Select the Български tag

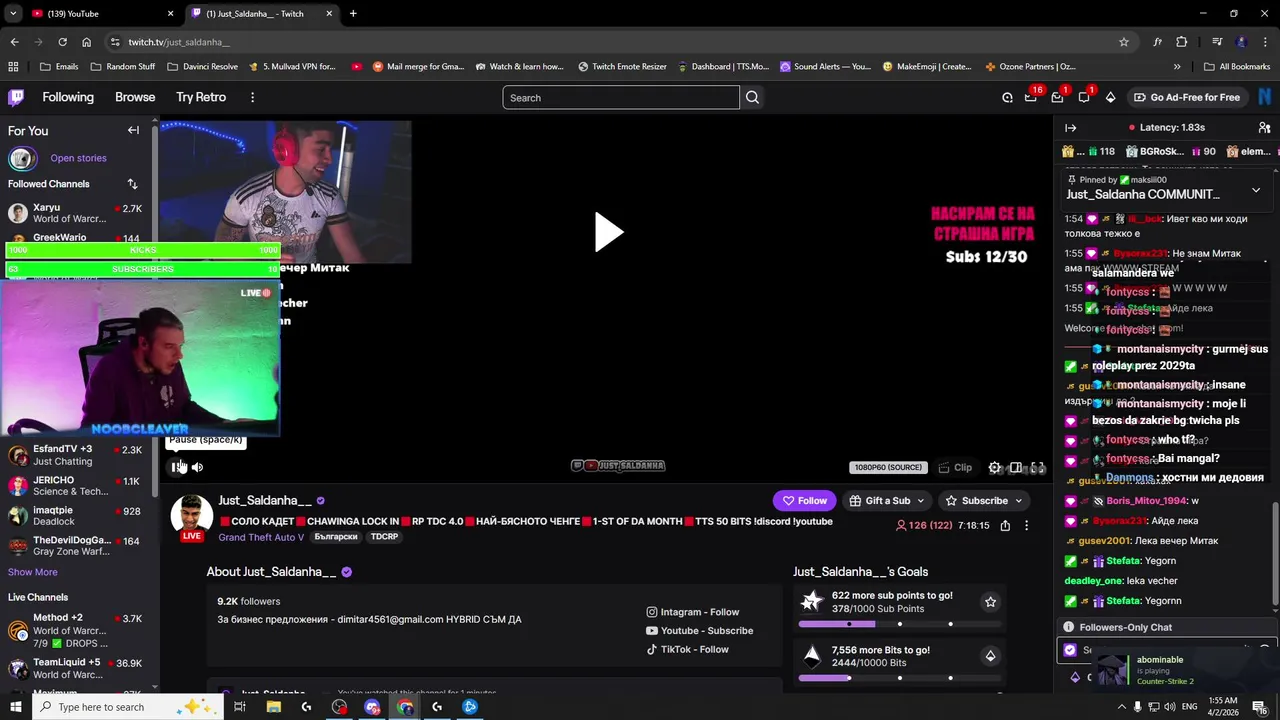tap(335, 537)
